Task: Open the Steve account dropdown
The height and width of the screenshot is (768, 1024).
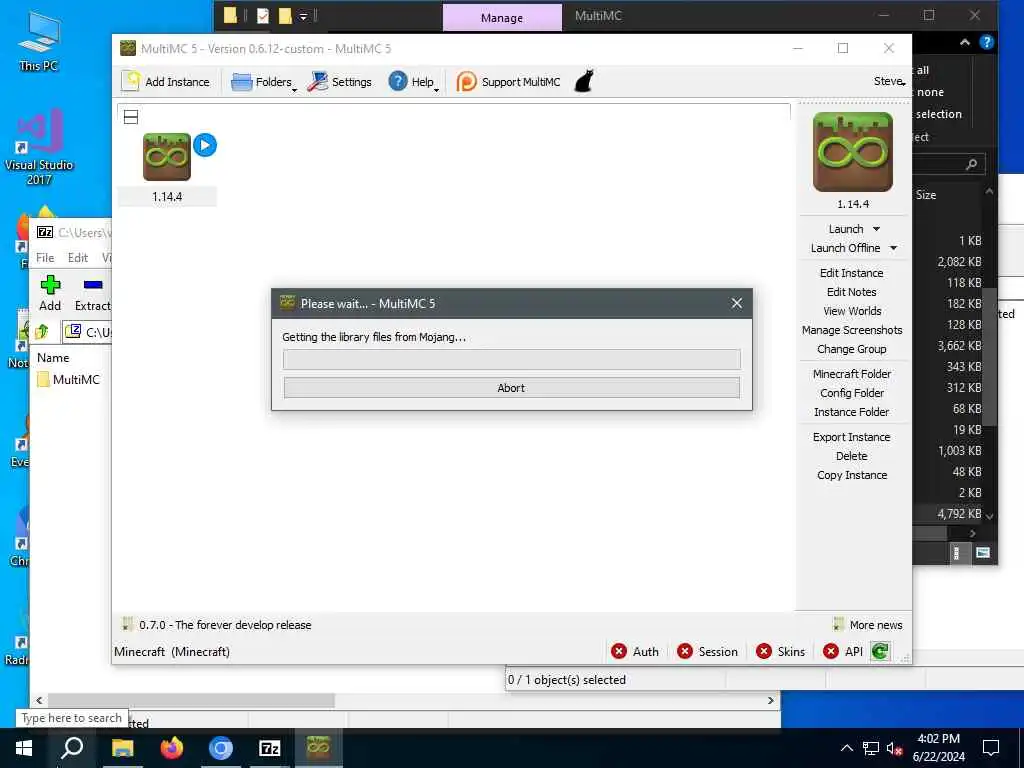Action: coord(889,81)
